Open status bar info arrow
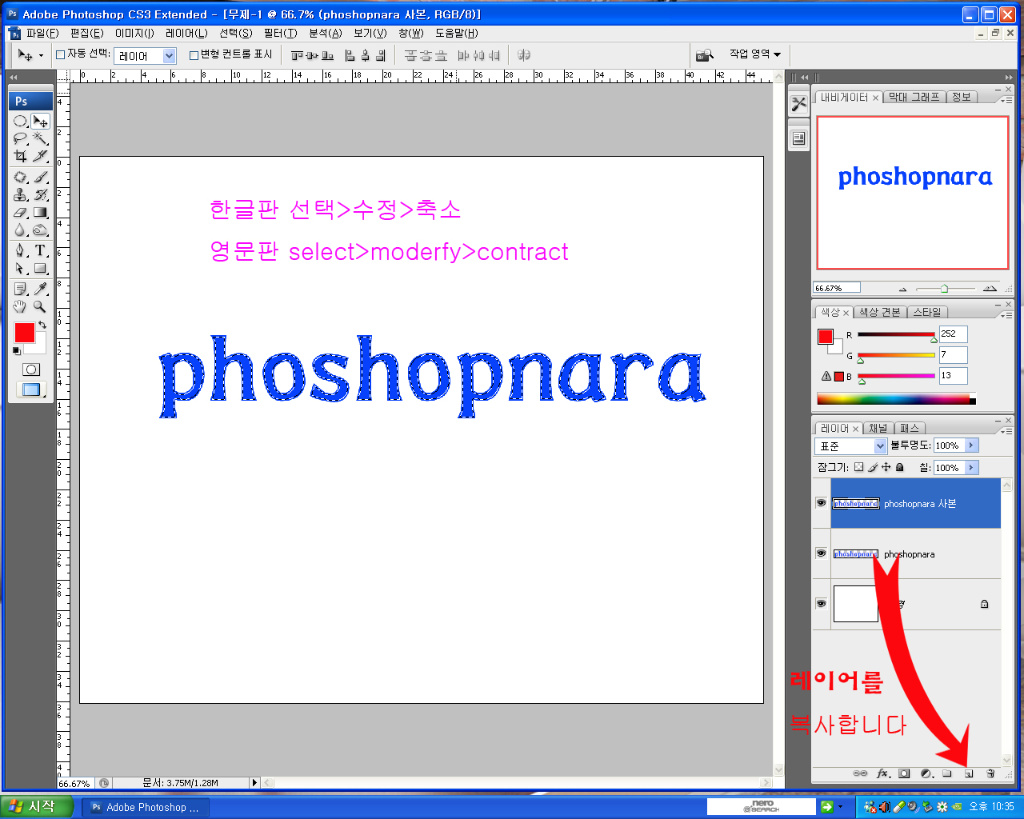This screenshot has height=819, width=1024. (x=255, y=782)
